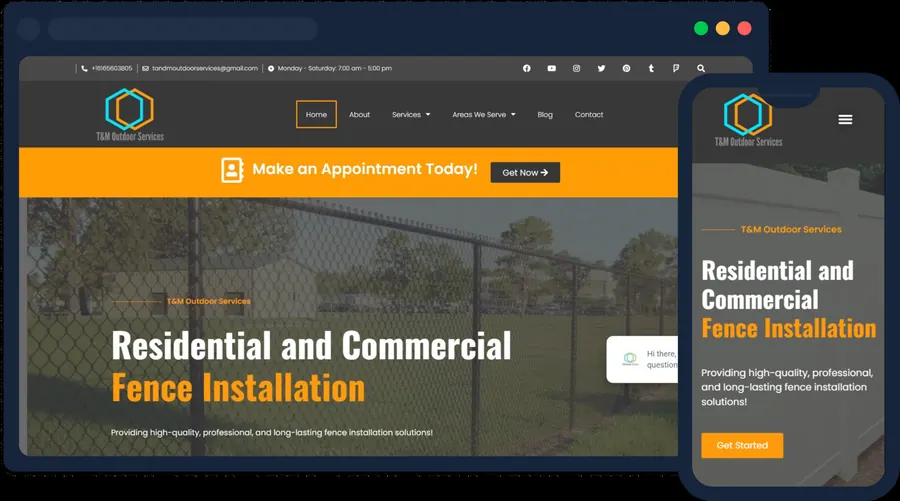Click the T&M logo on the phone mockup

click(x=748, y=121)
